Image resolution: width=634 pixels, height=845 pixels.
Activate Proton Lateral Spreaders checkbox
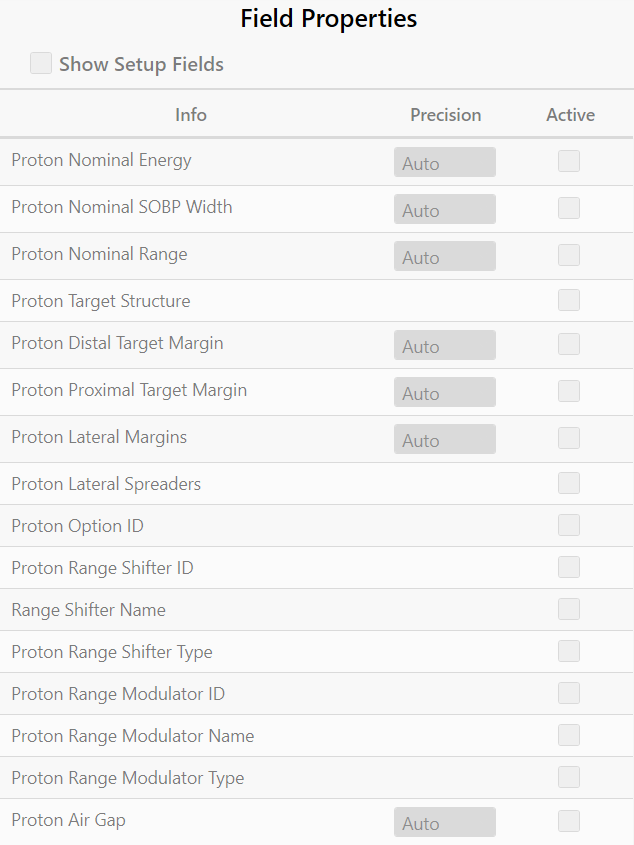pyautogui.click(x=569, y=483)
